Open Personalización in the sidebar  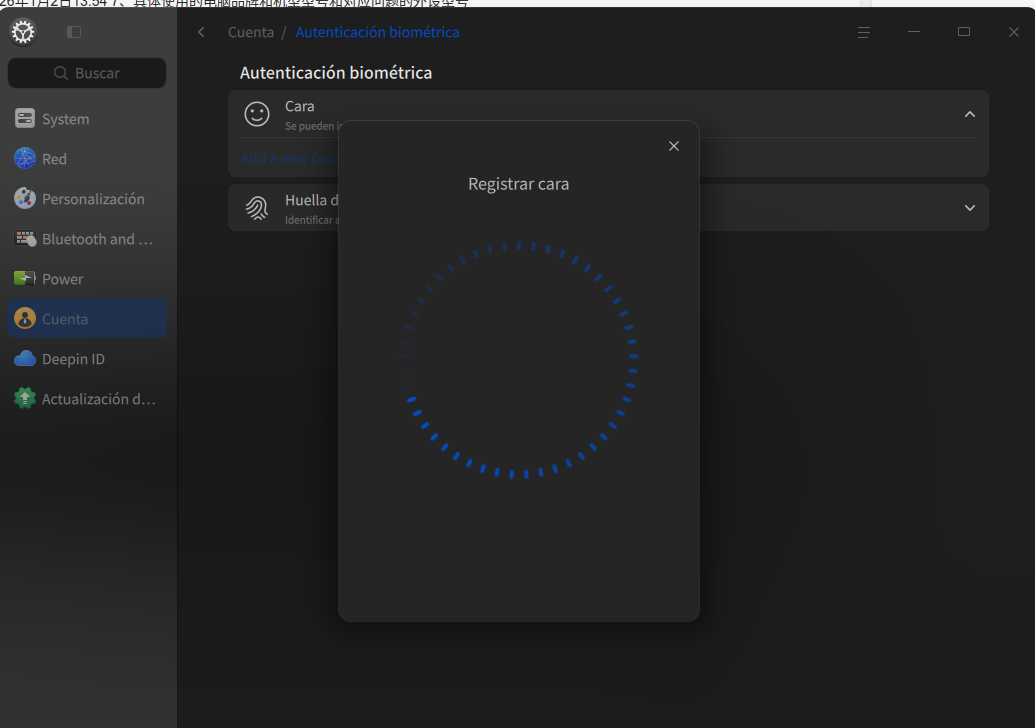(87, 199)
